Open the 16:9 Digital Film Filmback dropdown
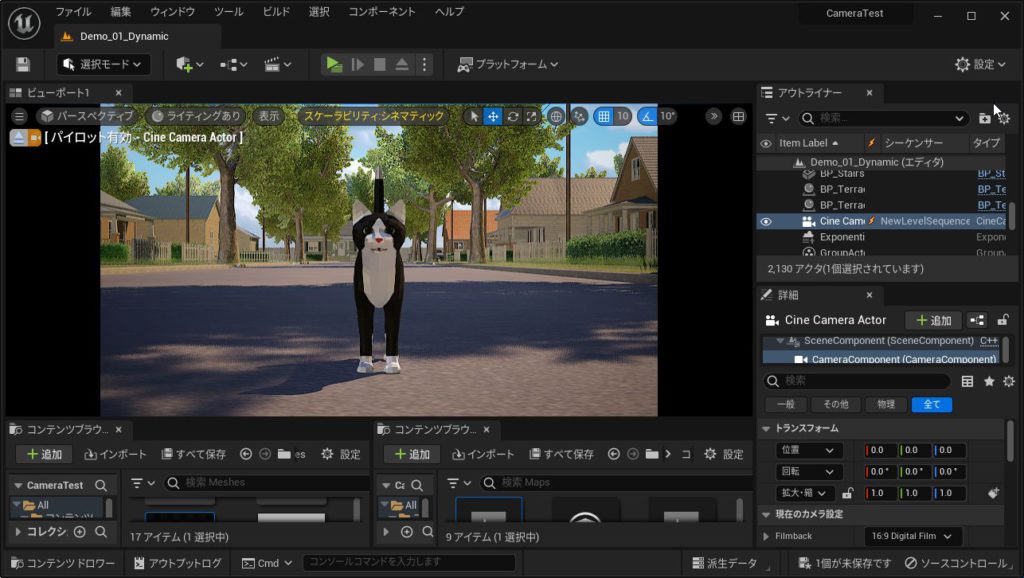1024x578 pixels. coord(912,536)
